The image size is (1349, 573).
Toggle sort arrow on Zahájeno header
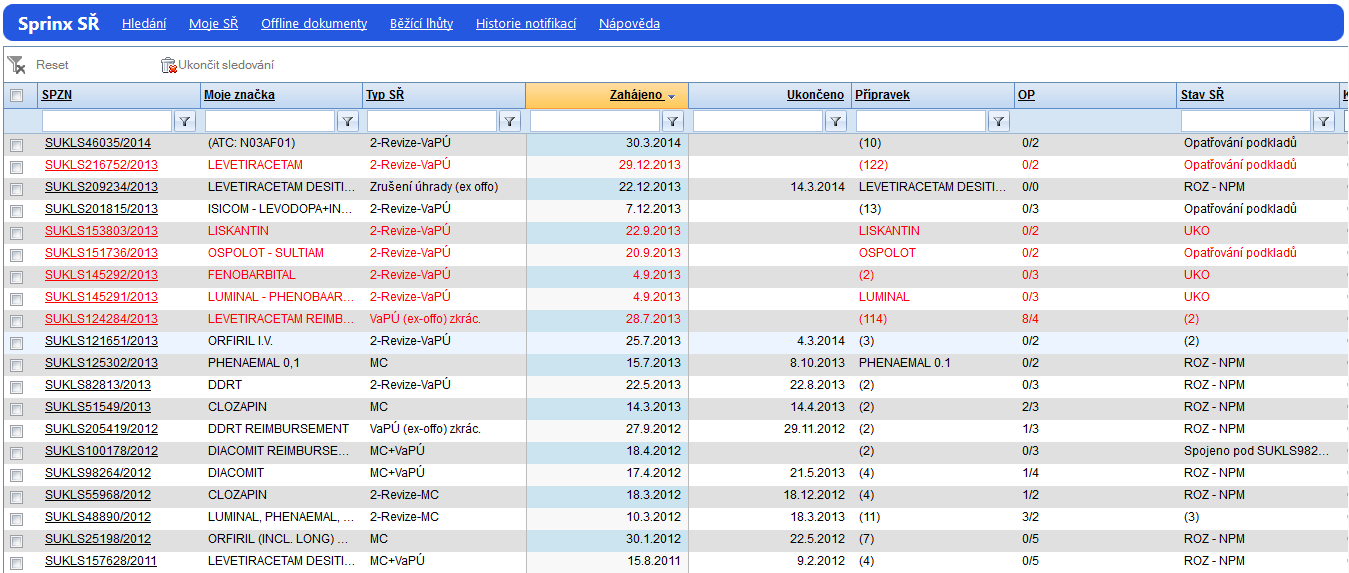pos(672,96)
